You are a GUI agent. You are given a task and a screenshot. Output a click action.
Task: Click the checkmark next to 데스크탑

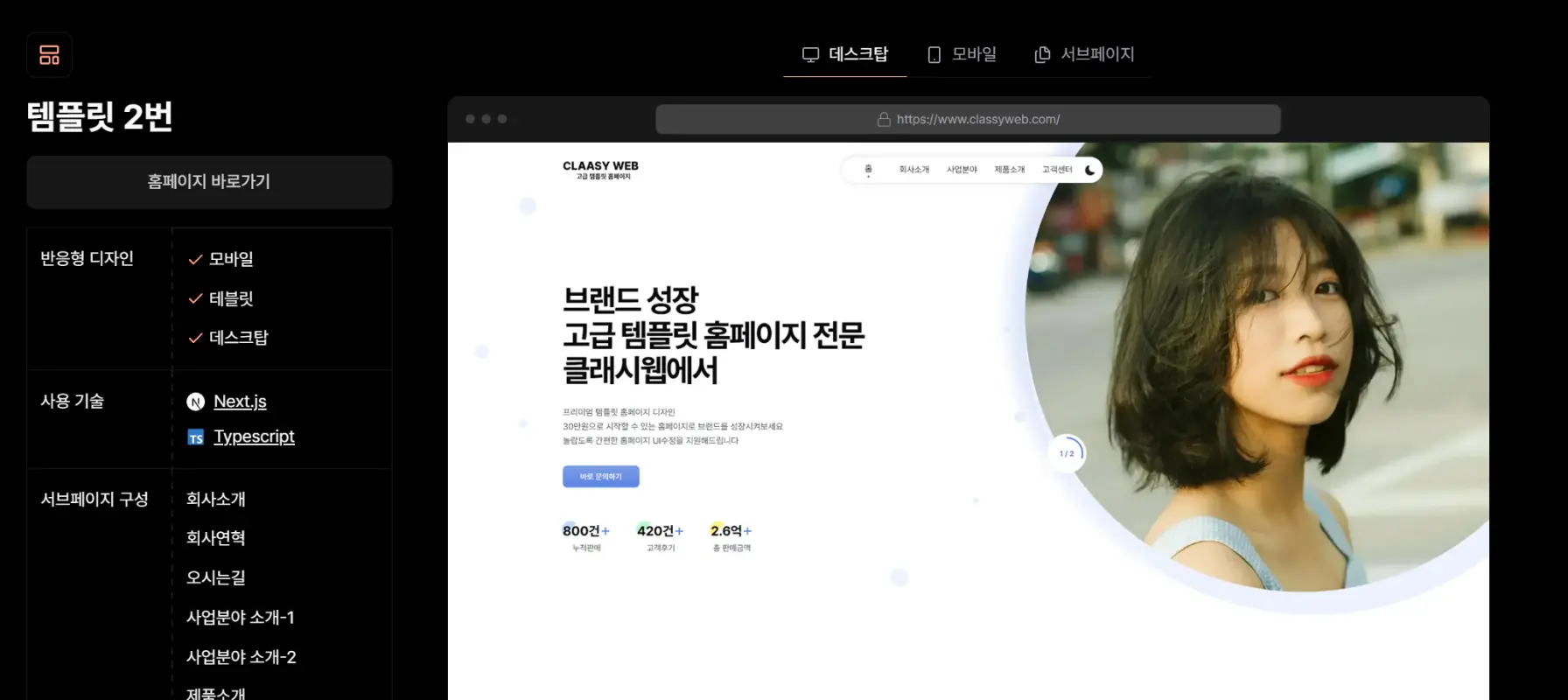tap(196, 339)
